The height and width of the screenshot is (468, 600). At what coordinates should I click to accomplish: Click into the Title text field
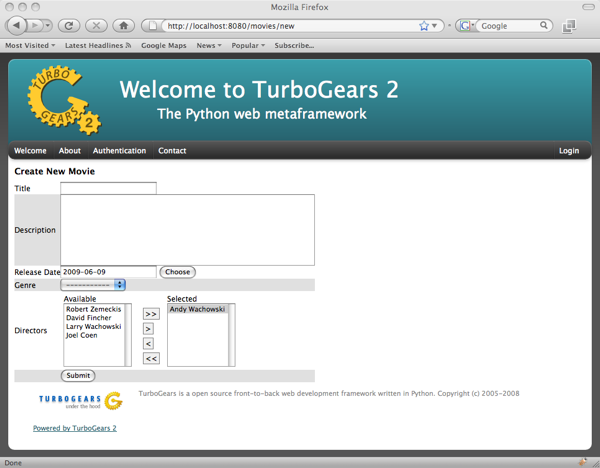click(108, 188)
